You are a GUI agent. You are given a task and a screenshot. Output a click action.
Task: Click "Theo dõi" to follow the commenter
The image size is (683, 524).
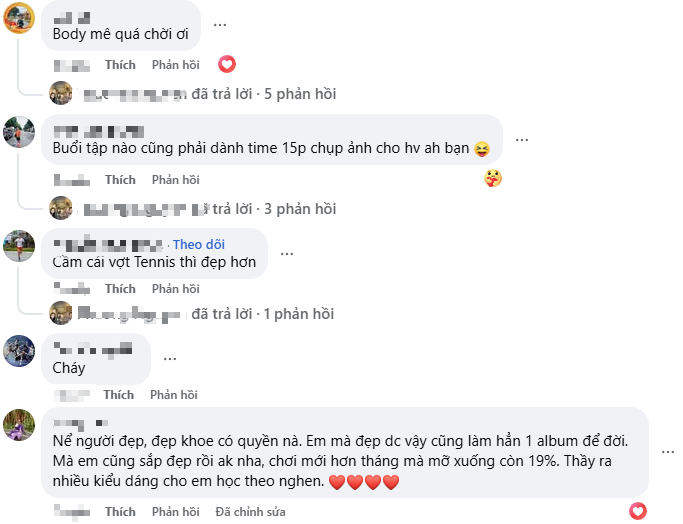click(x=200, y=244)
